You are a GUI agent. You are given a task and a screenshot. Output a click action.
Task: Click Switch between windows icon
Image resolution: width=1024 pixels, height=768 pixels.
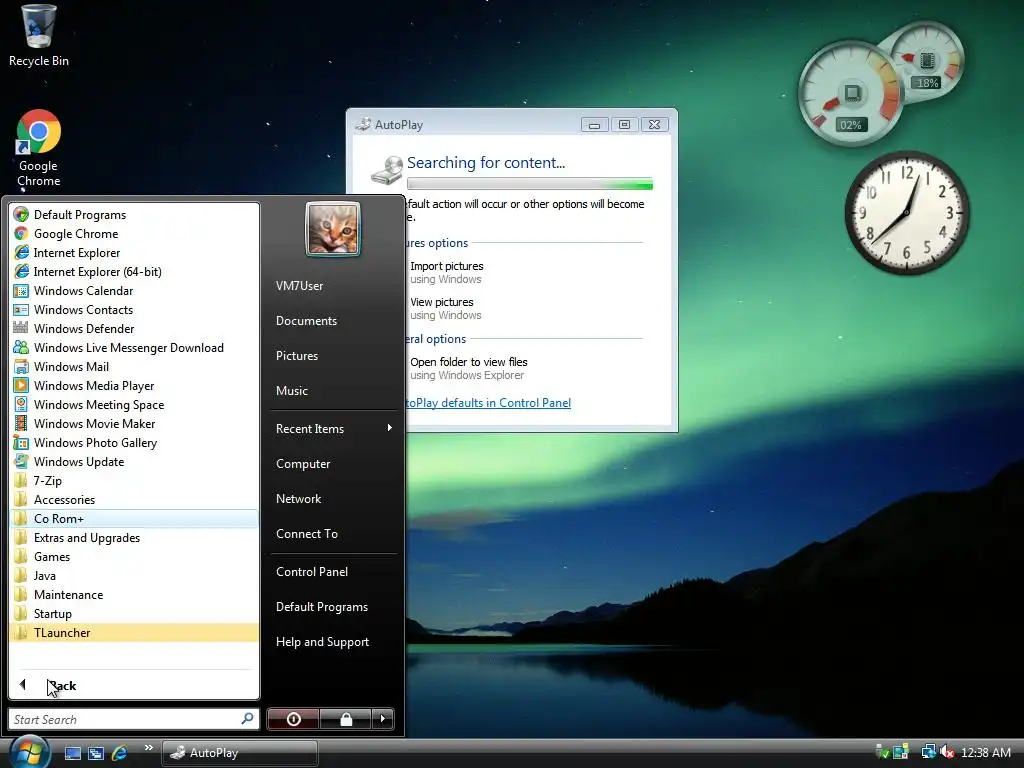(x=96, y=753)
